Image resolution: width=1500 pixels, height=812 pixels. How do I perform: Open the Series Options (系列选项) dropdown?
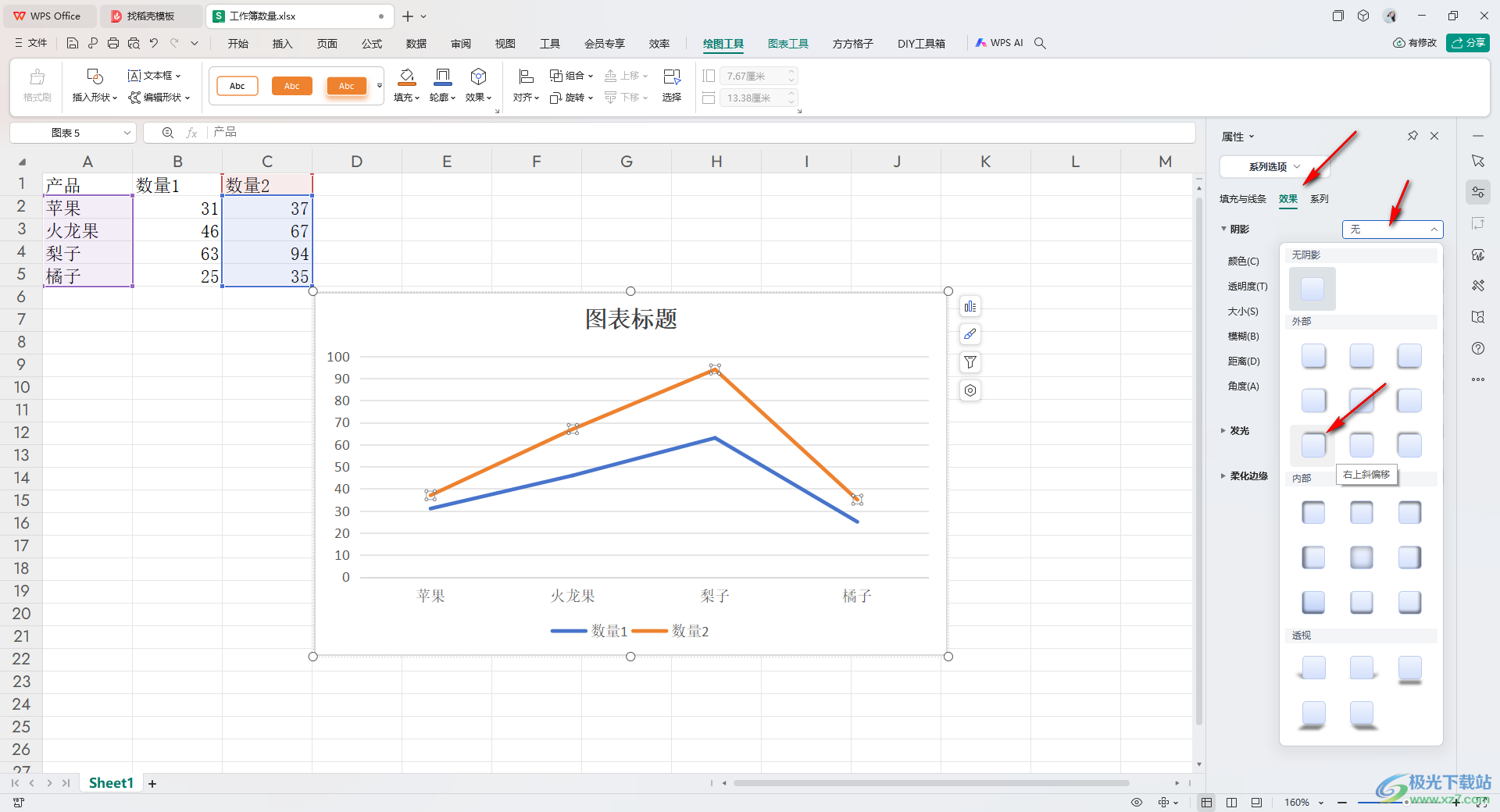pos(1275,166)
